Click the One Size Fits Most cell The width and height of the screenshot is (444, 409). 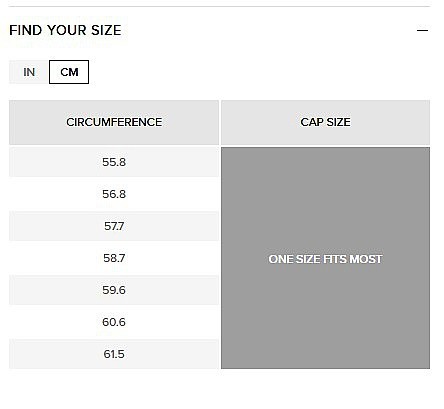coord(325,258)
